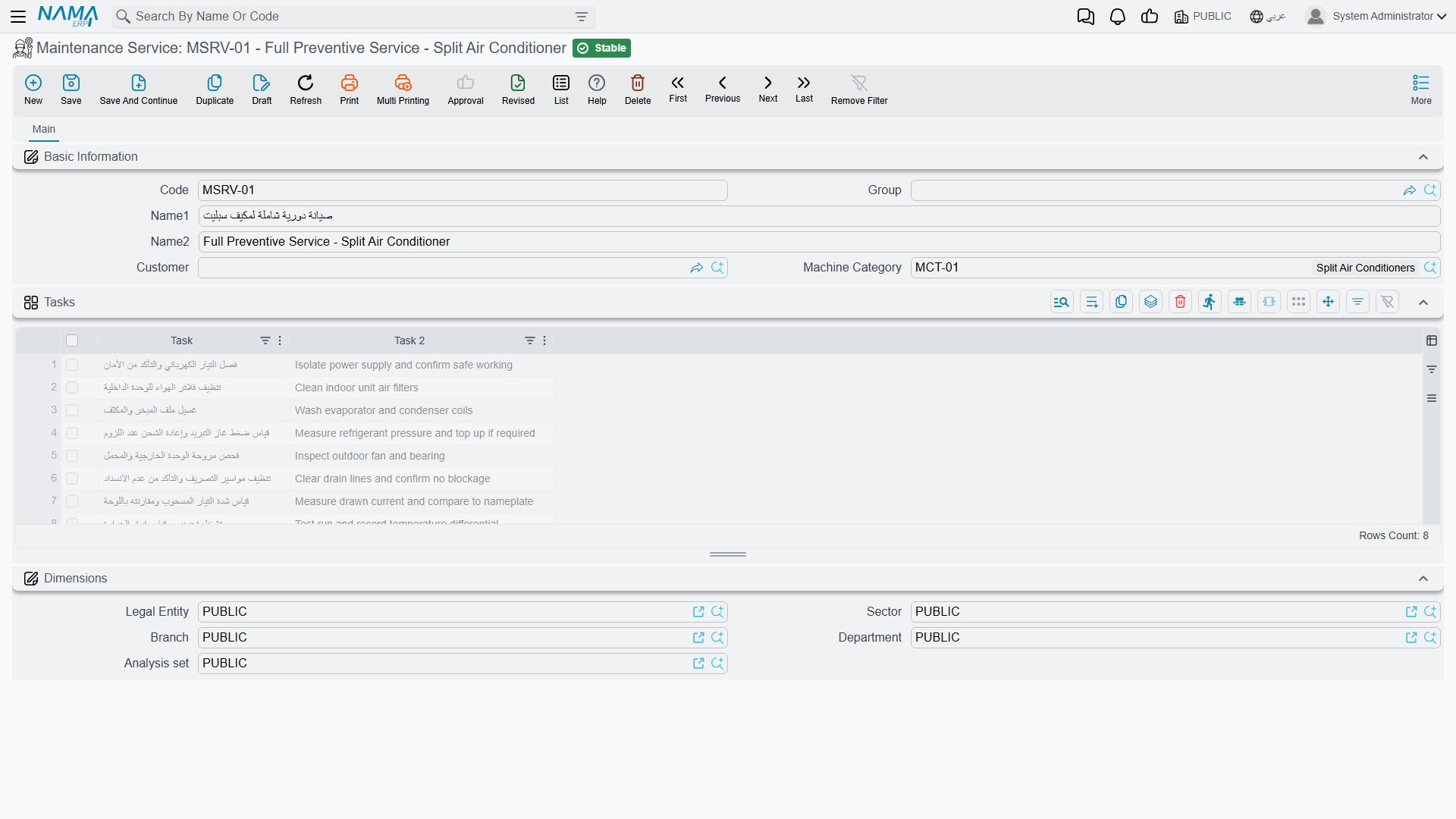Open the Task 2 column filter
1456x819 pixels.
tap(530, 340)
